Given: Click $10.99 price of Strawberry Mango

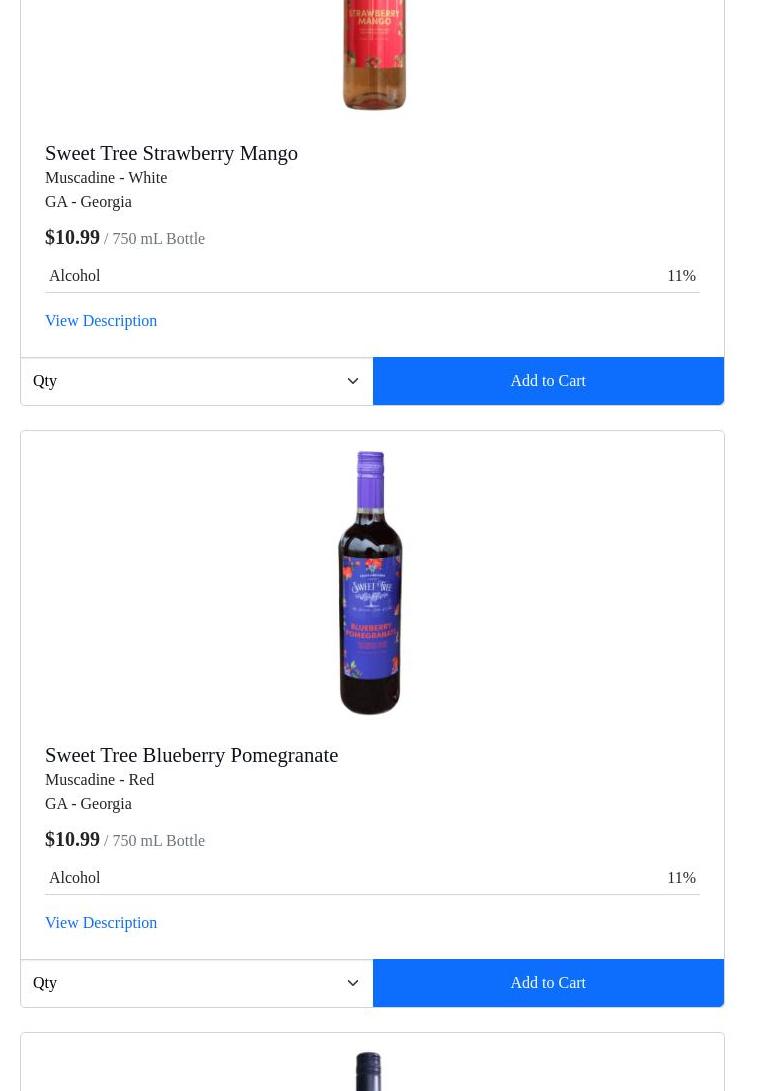Looking at the screenshot, I should pyautogui.click(x=72, y=238).
